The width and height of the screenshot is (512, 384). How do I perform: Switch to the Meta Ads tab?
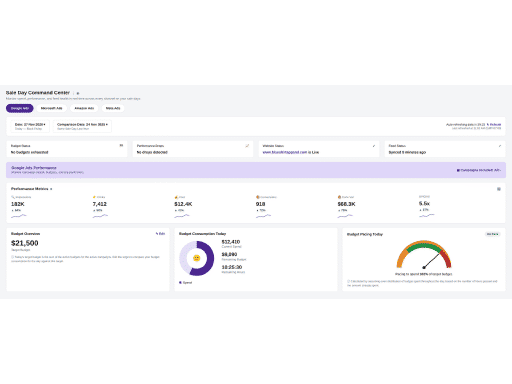[x=113, y=108]
